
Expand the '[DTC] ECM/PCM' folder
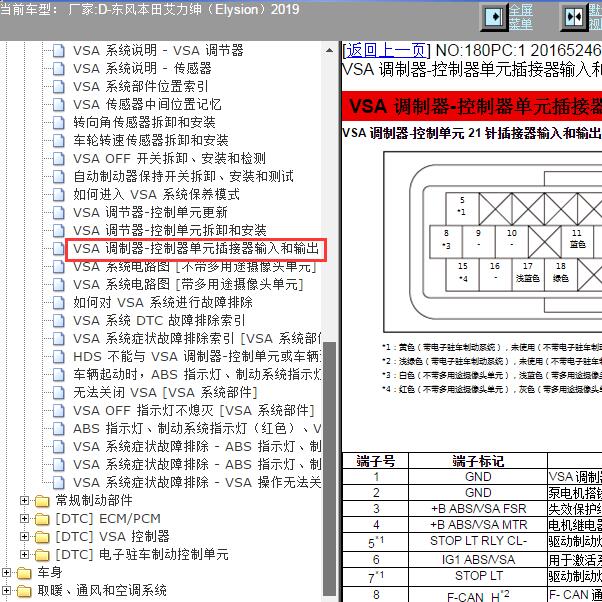point(24,519)
